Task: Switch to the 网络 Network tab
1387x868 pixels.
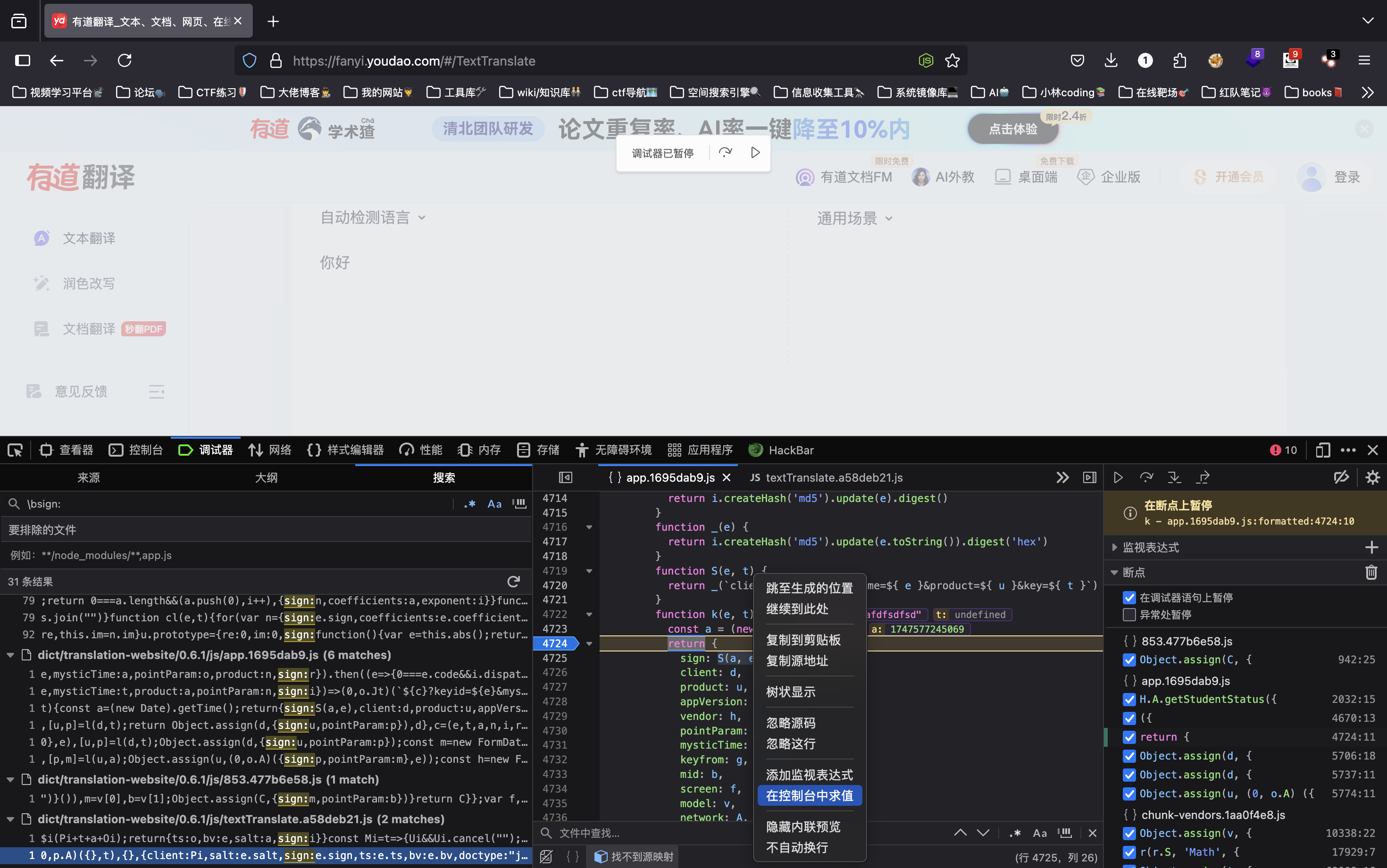Action: pos(269,450)
